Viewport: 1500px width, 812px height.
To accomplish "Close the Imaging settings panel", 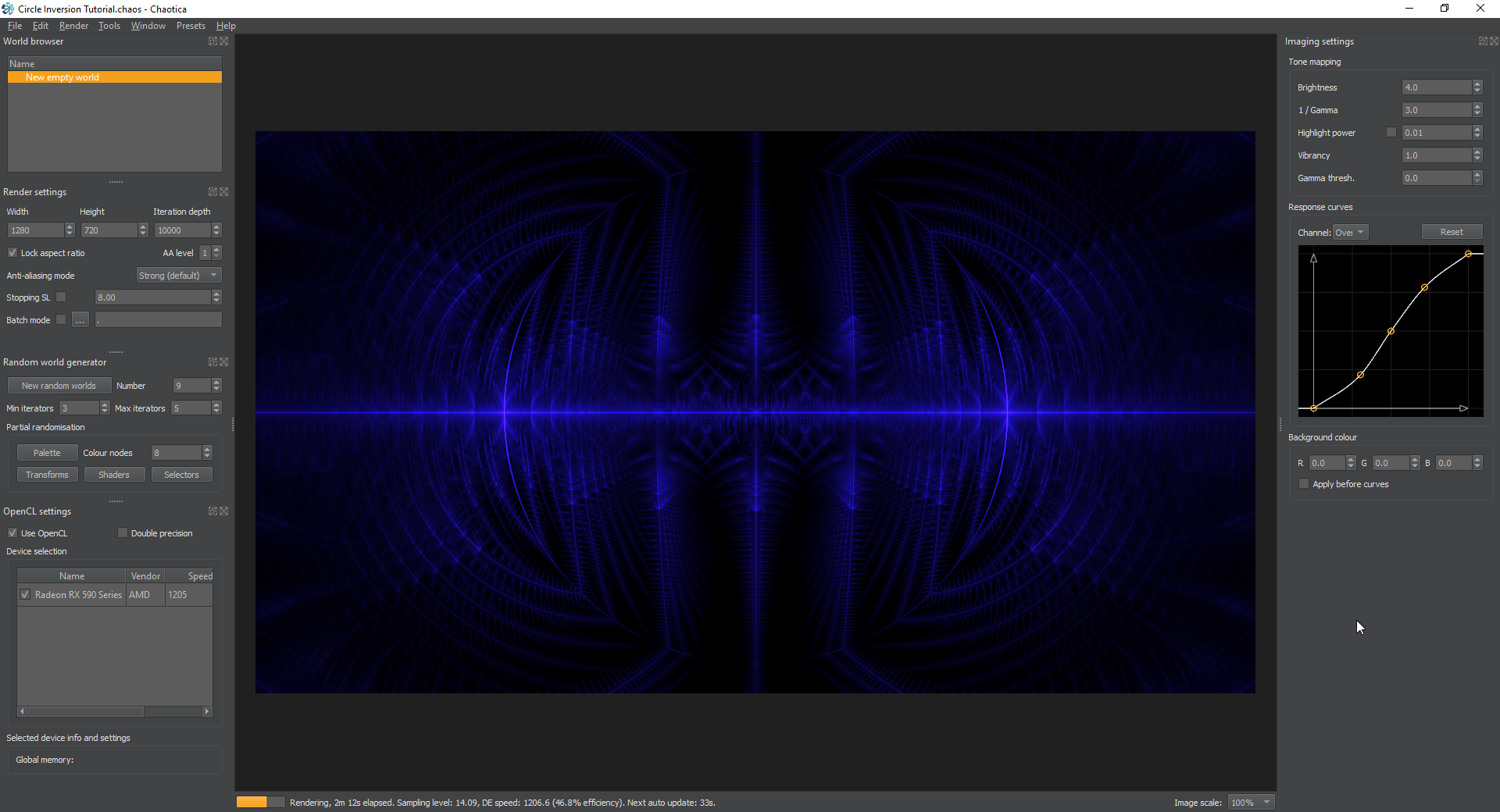I will pos(1495,41).
